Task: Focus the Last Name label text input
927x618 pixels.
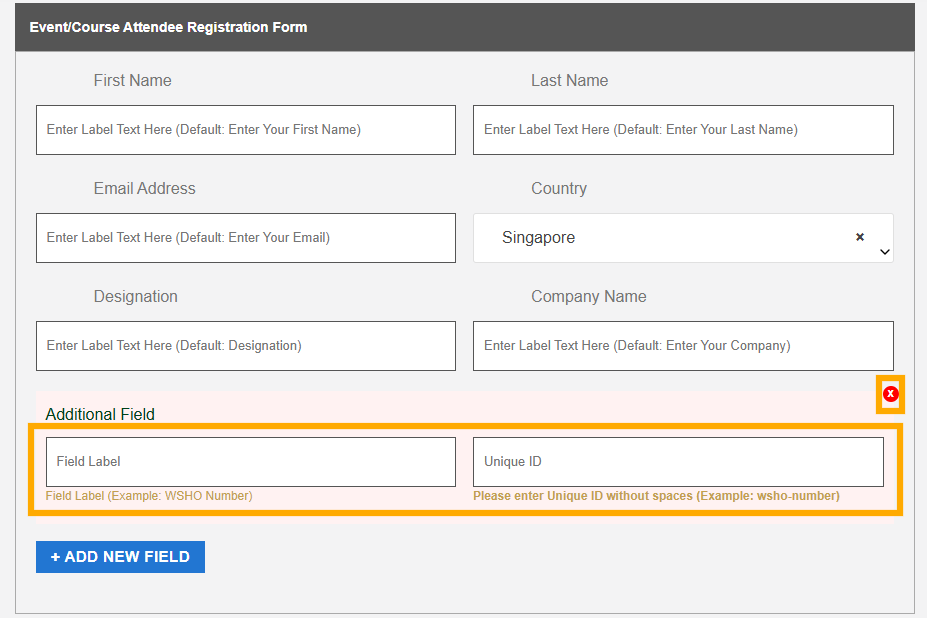Action: (683, 130)
